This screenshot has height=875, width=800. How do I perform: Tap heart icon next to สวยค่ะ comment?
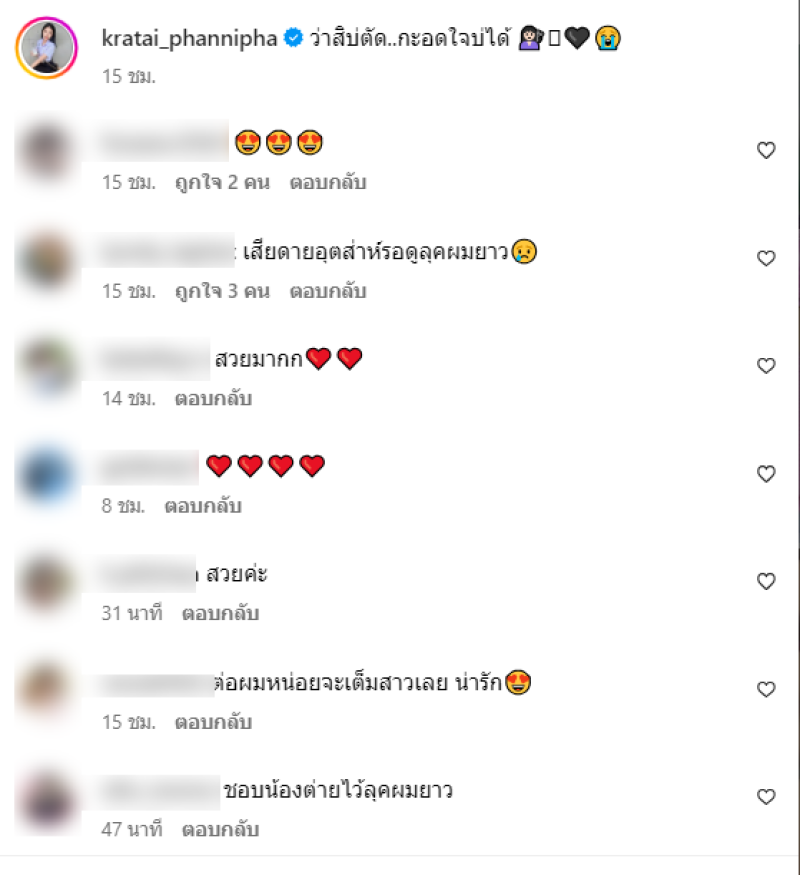click(x=766, y=581)
